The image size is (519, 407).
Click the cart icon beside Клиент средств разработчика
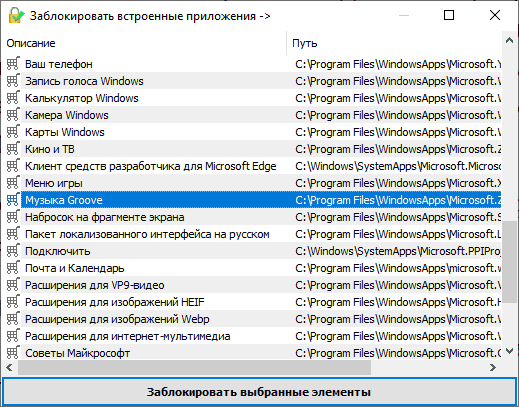click(13, 165)
